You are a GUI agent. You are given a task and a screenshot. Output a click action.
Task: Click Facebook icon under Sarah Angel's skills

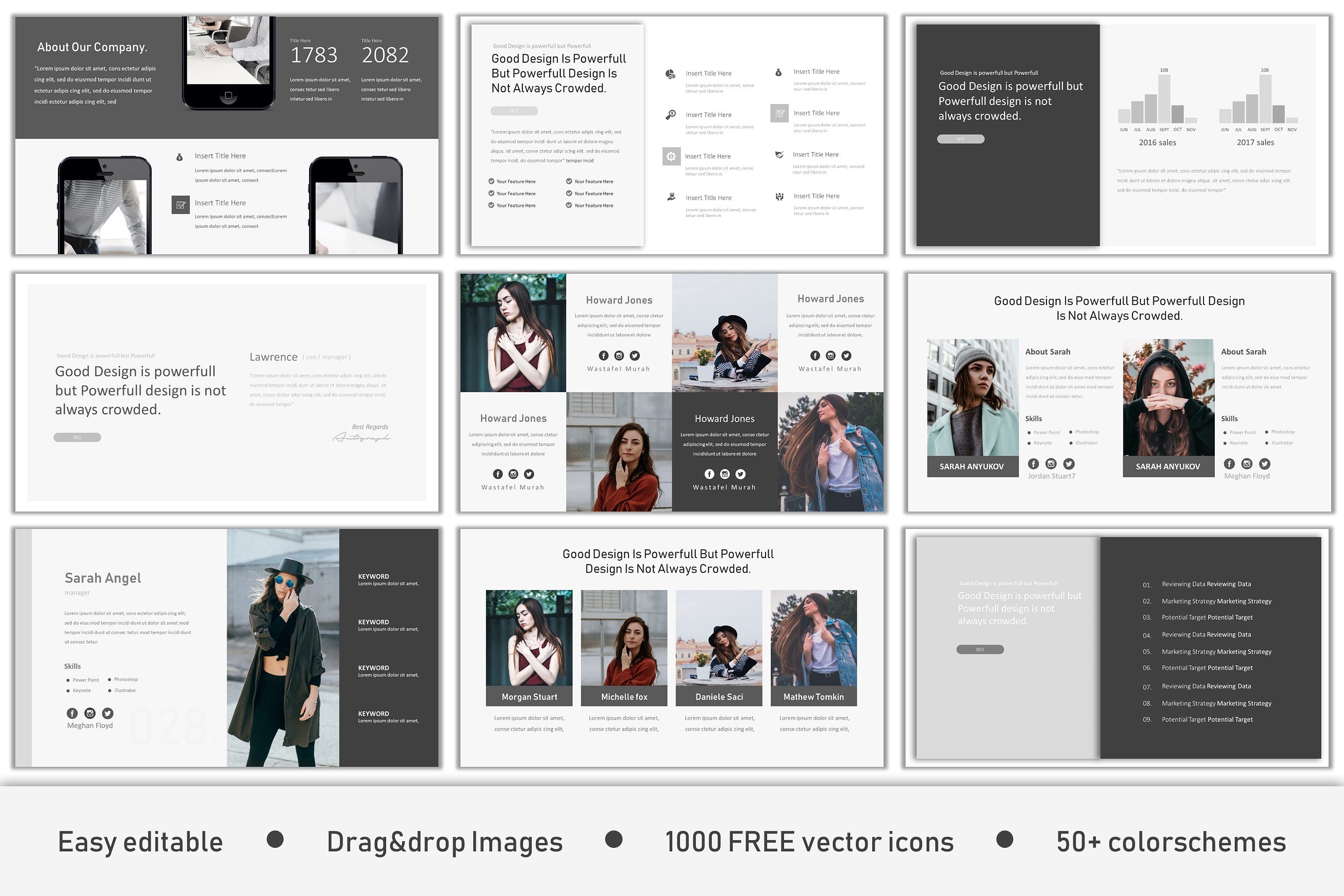tap(72, 712)
